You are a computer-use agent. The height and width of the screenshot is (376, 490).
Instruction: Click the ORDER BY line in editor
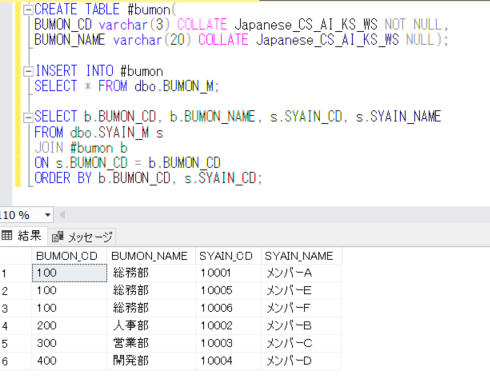coord(148,178)
